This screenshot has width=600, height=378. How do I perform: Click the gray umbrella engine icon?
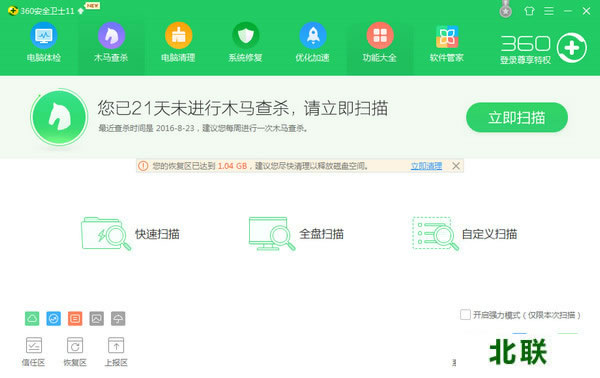tap(118, 319)
